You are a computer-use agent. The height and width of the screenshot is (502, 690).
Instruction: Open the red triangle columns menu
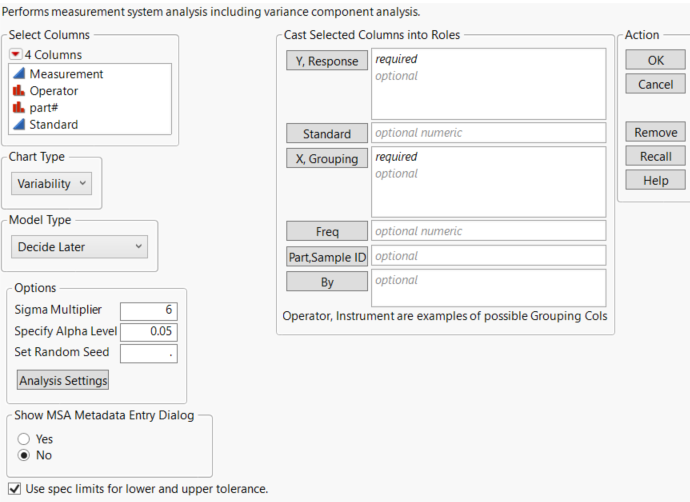pyautogui.click(x=16, y=55)
